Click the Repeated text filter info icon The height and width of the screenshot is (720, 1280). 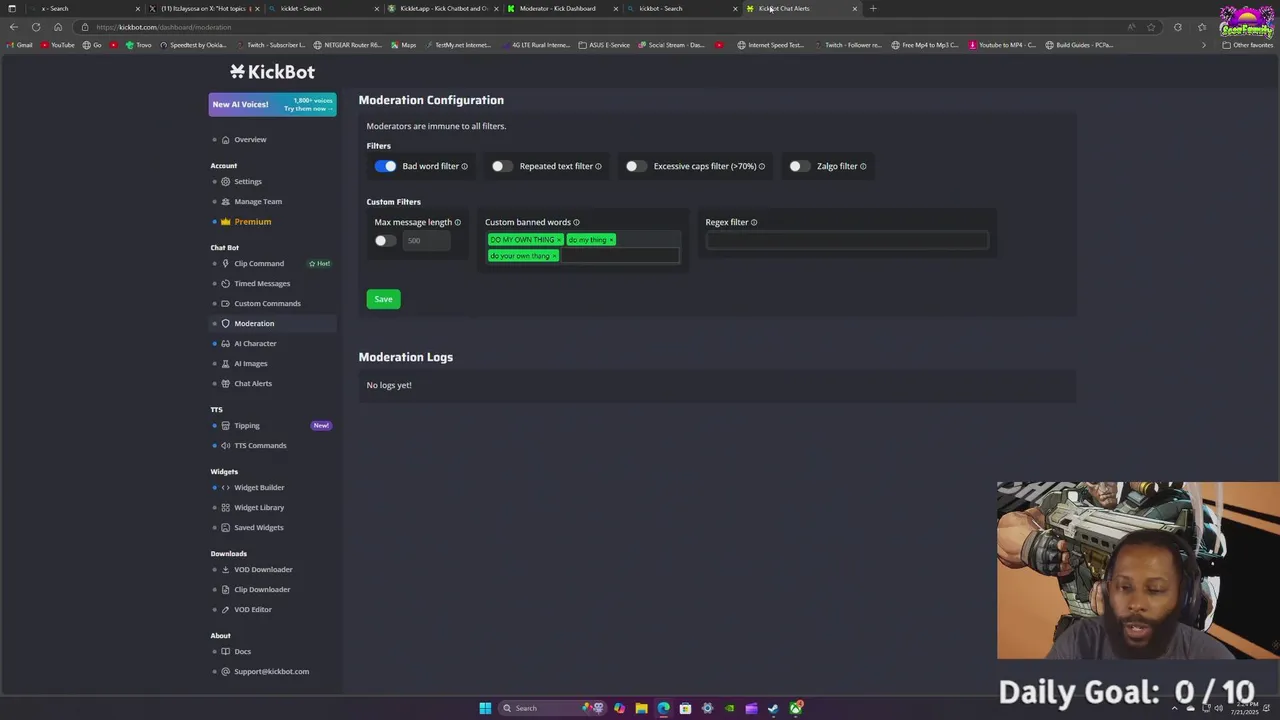click(x=598, y=166)
